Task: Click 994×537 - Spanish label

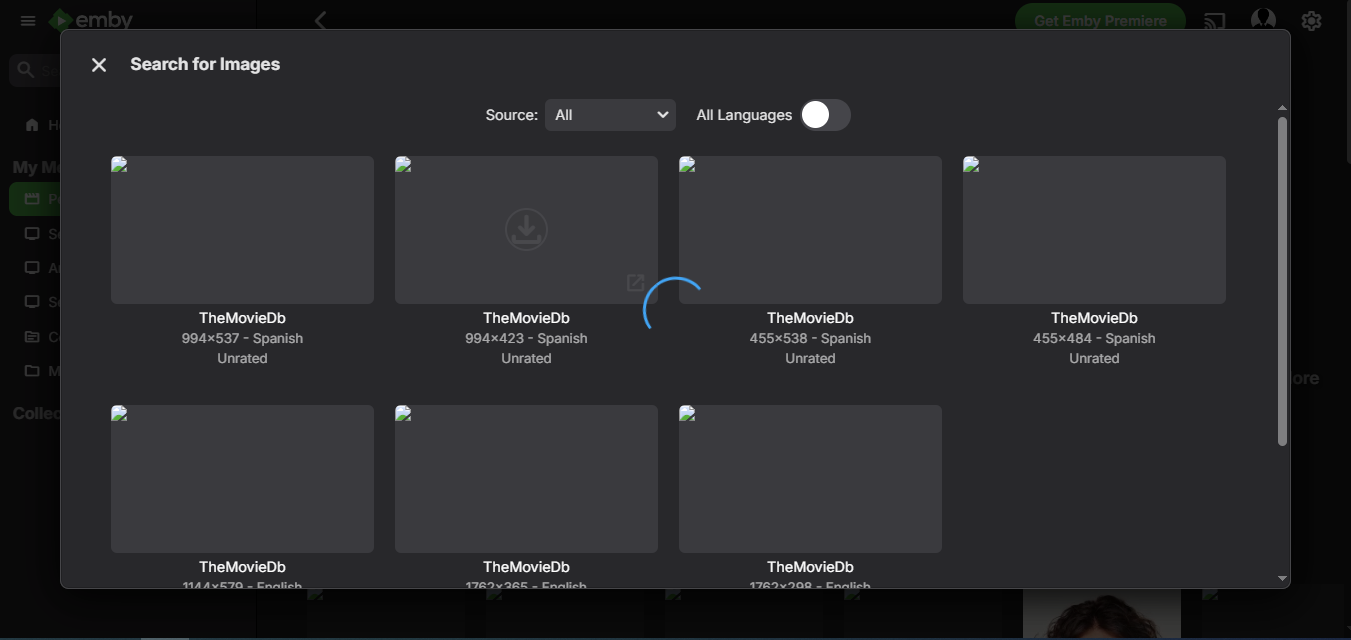Action: click(242, 338)
